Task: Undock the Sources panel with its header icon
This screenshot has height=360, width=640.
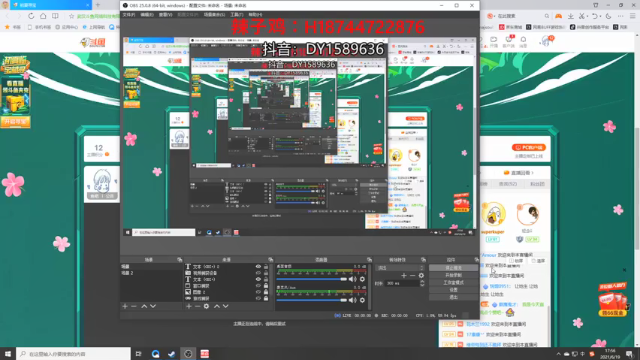Action: pos(271,260)
